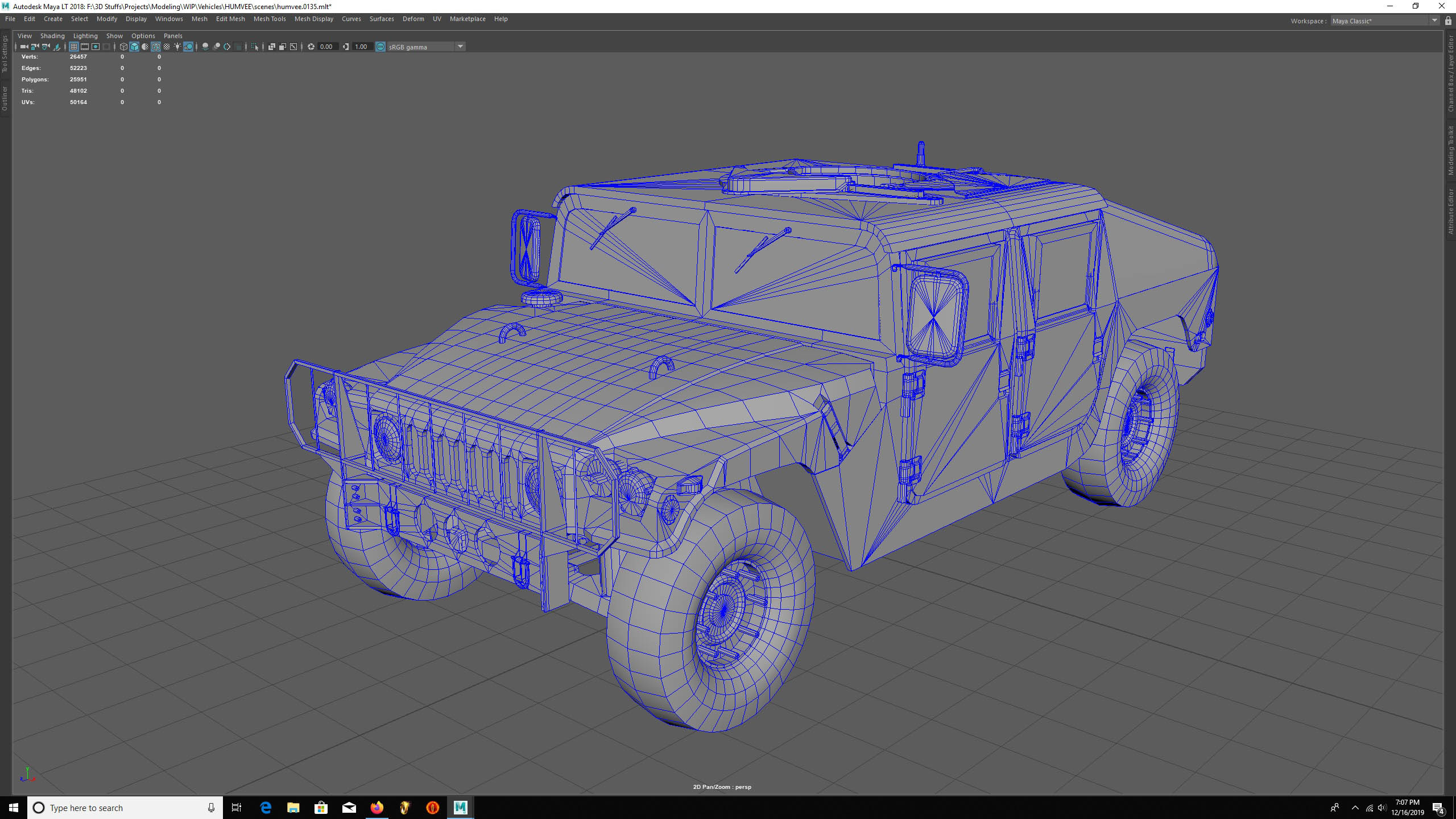This screenshot has width=1456, height=819.
Task: Click the Verts count 26457
Action: 78,57
